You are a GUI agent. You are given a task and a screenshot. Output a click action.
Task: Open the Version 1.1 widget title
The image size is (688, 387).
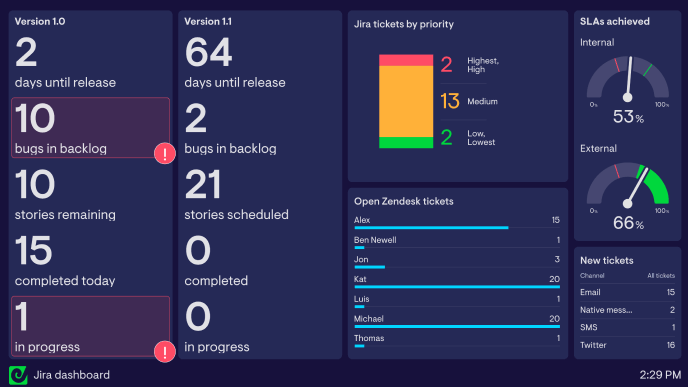click(208, 22)
